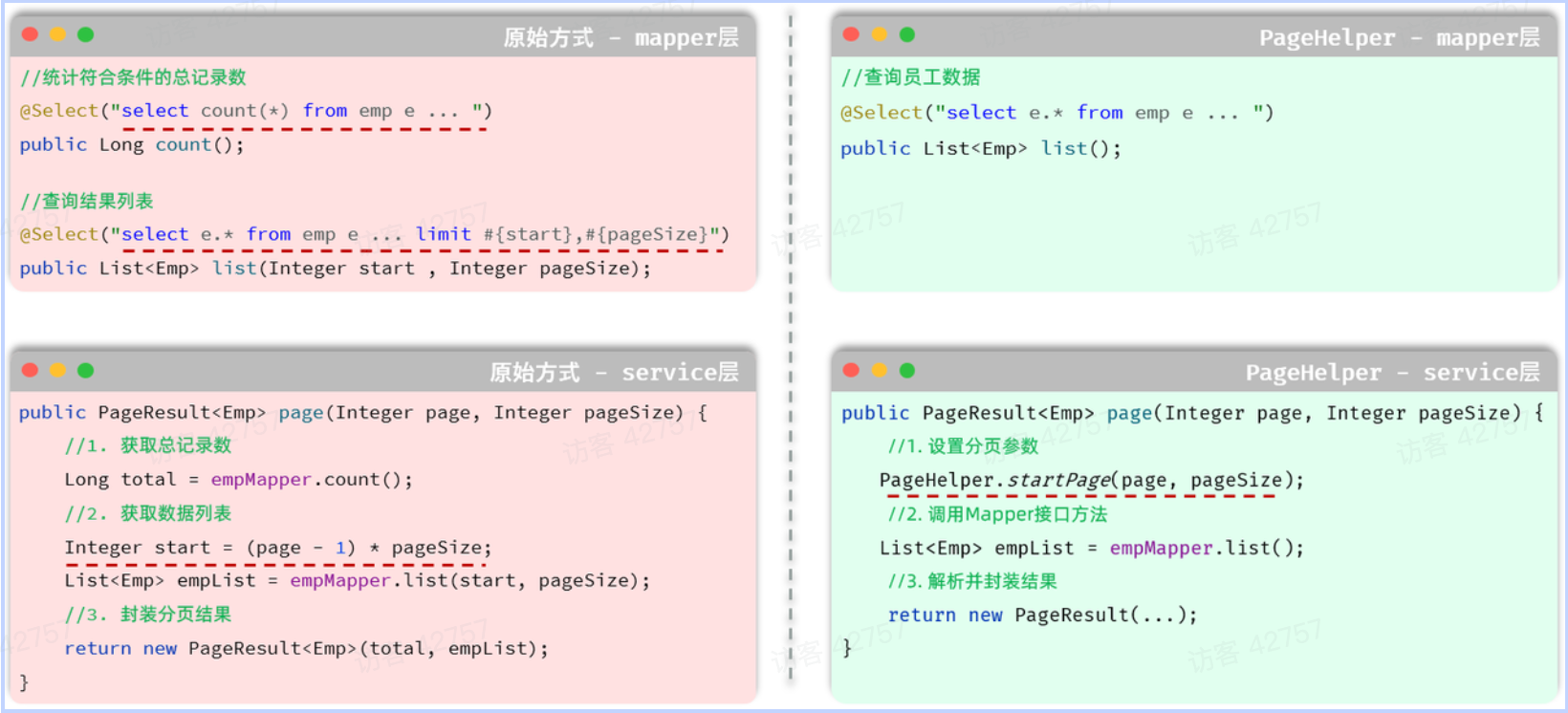Click the PageHelper.startPage(page, pageSize) code line
Screen dimensions: 1568x713
pyautogui.click(x=1091, y=480)
